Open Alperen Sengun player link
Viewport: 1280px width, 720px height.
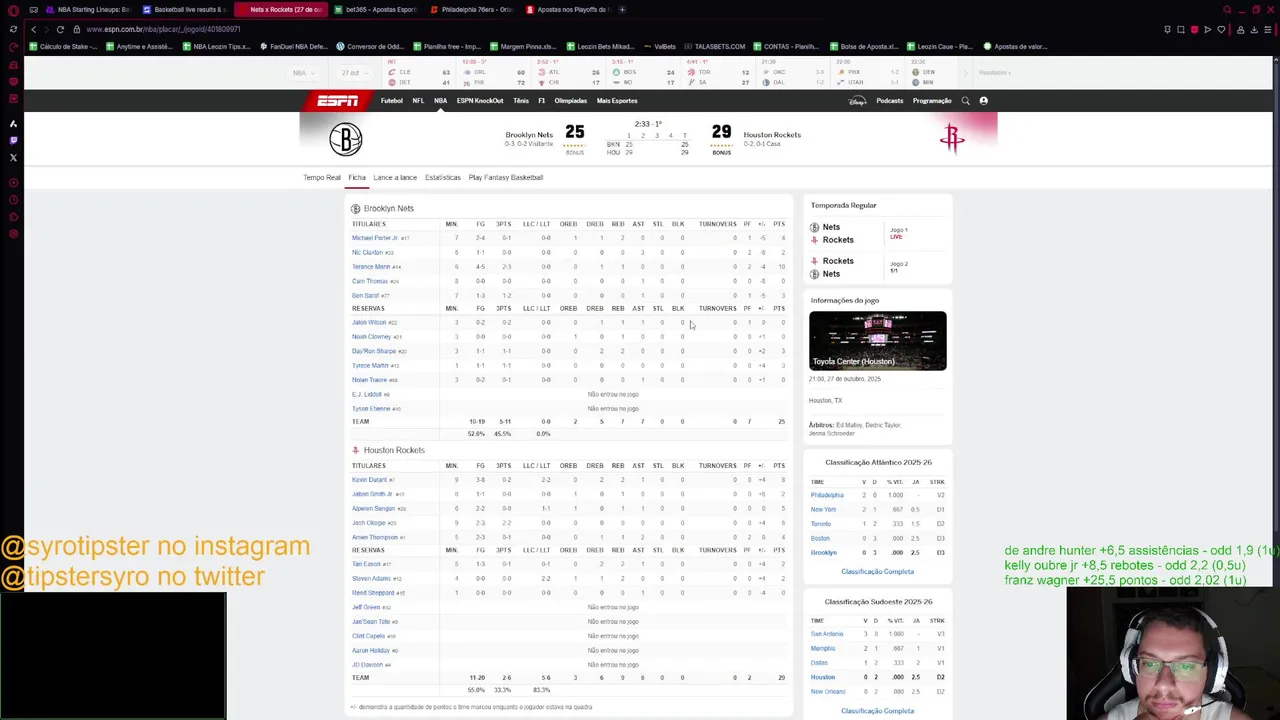tap(374, 509)
